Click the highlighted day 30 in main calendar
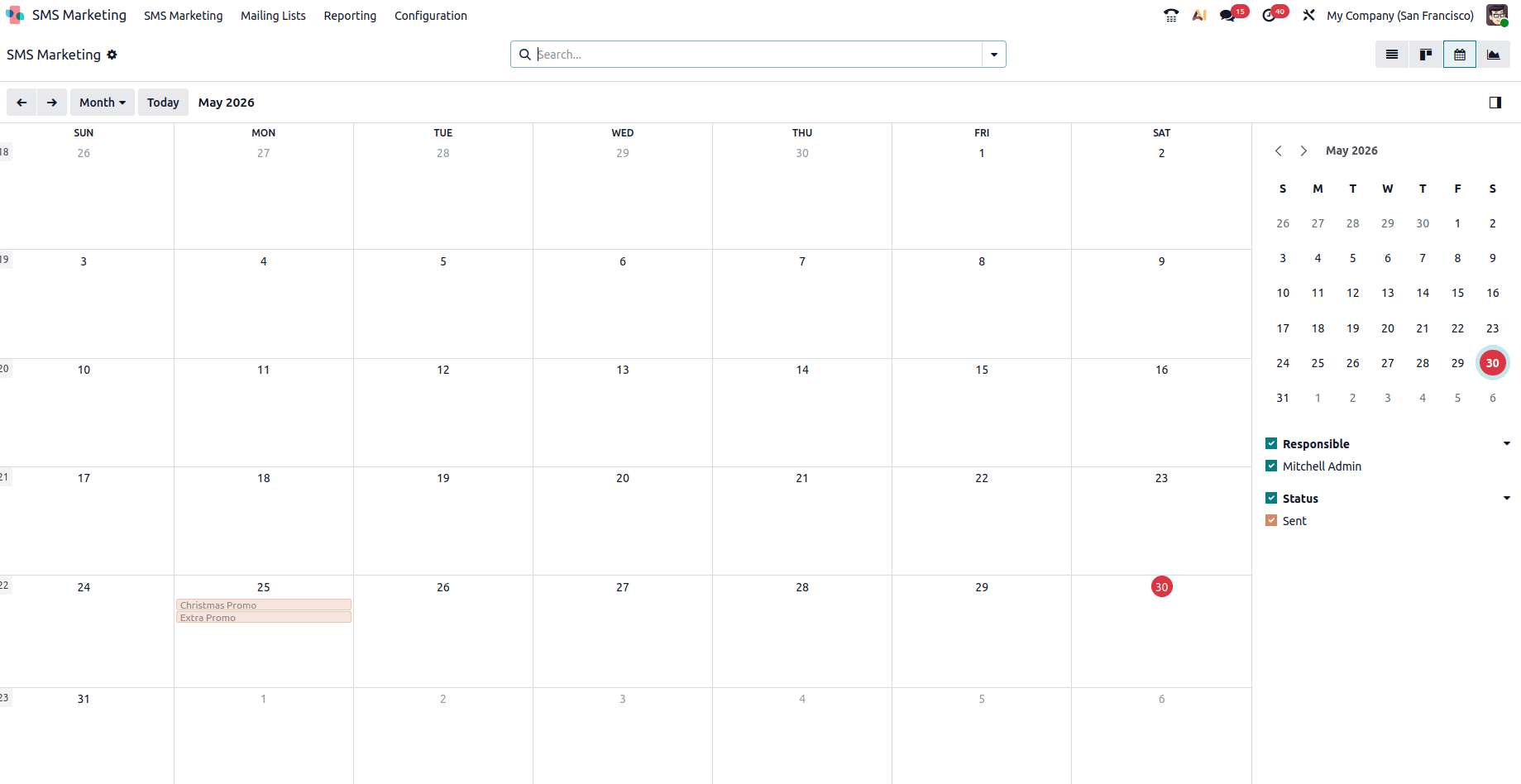Image resolution: width=1521 pixels, height=784 pixels. pos(1161,587)
